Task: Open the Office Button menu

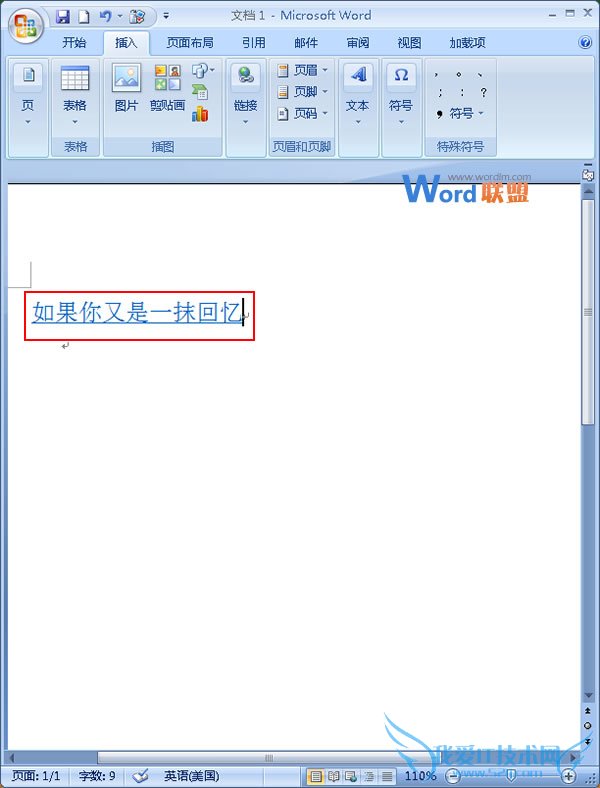Action: point(26,26)
